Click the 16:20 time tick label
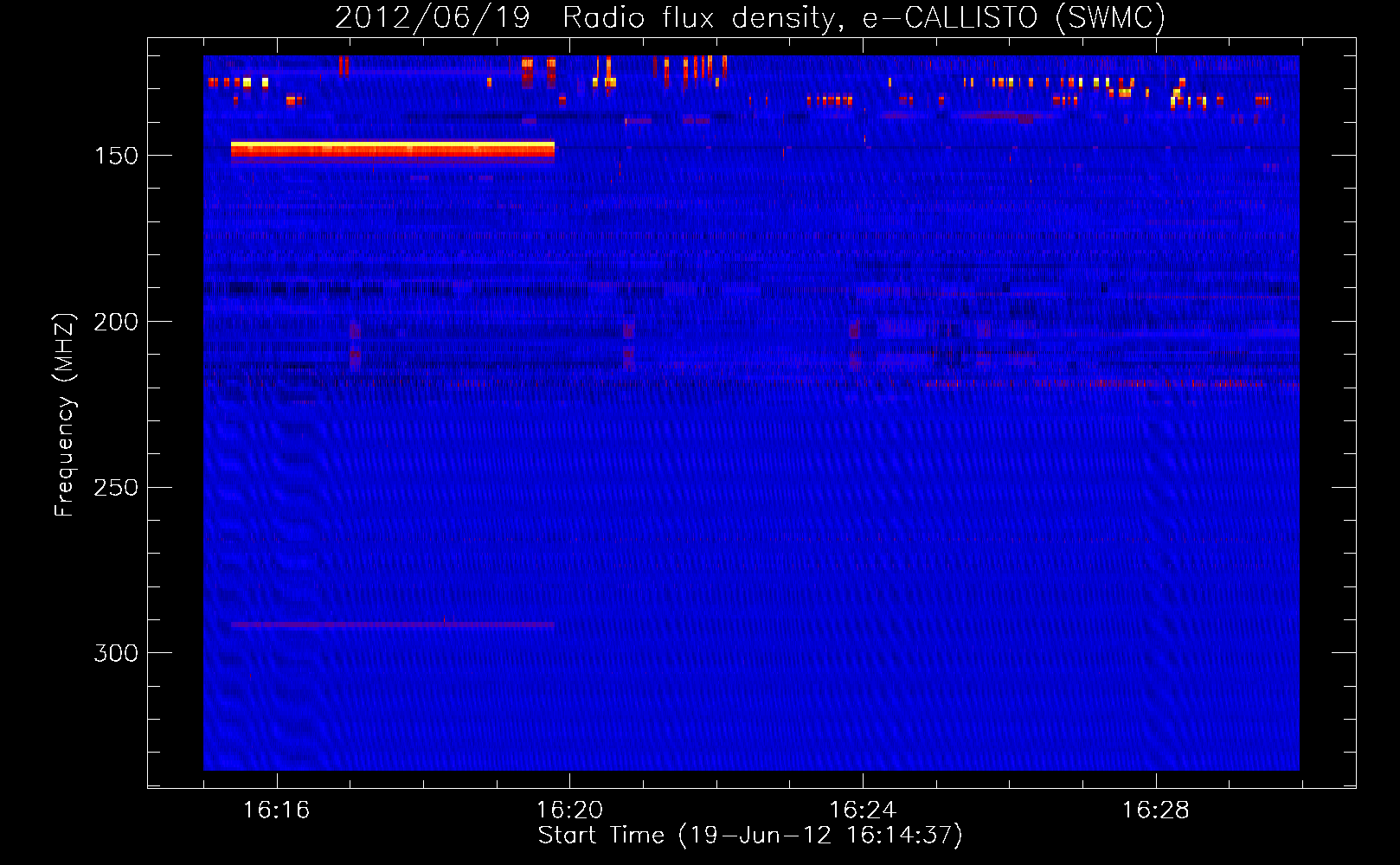Screen dimensions: 1400x865 click(569, 811)
